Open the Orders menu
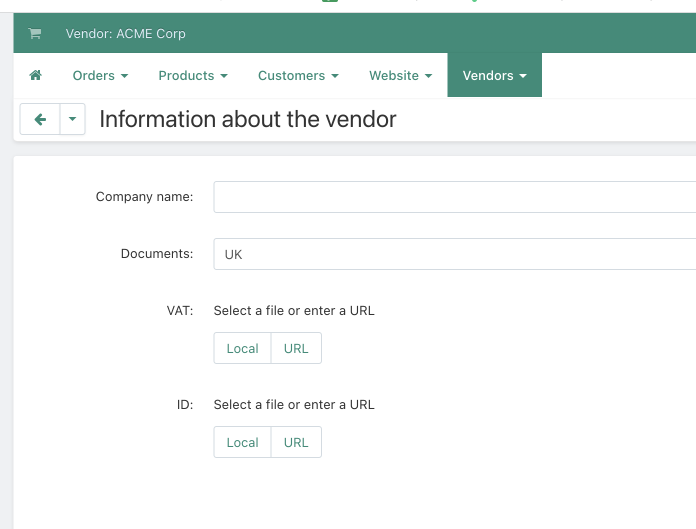The image size is (696, 529). coord(100,76)
